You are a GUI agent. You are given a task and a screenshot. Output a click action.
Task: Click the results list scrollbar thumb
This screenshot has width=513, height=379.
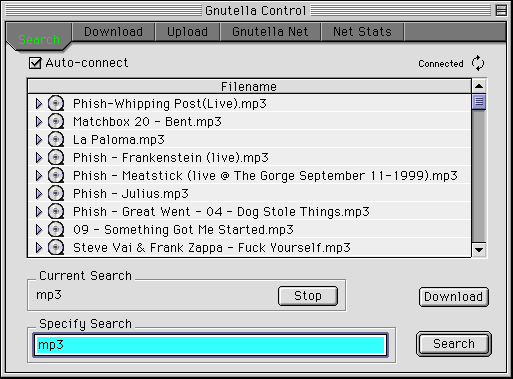tap(479, 102)
